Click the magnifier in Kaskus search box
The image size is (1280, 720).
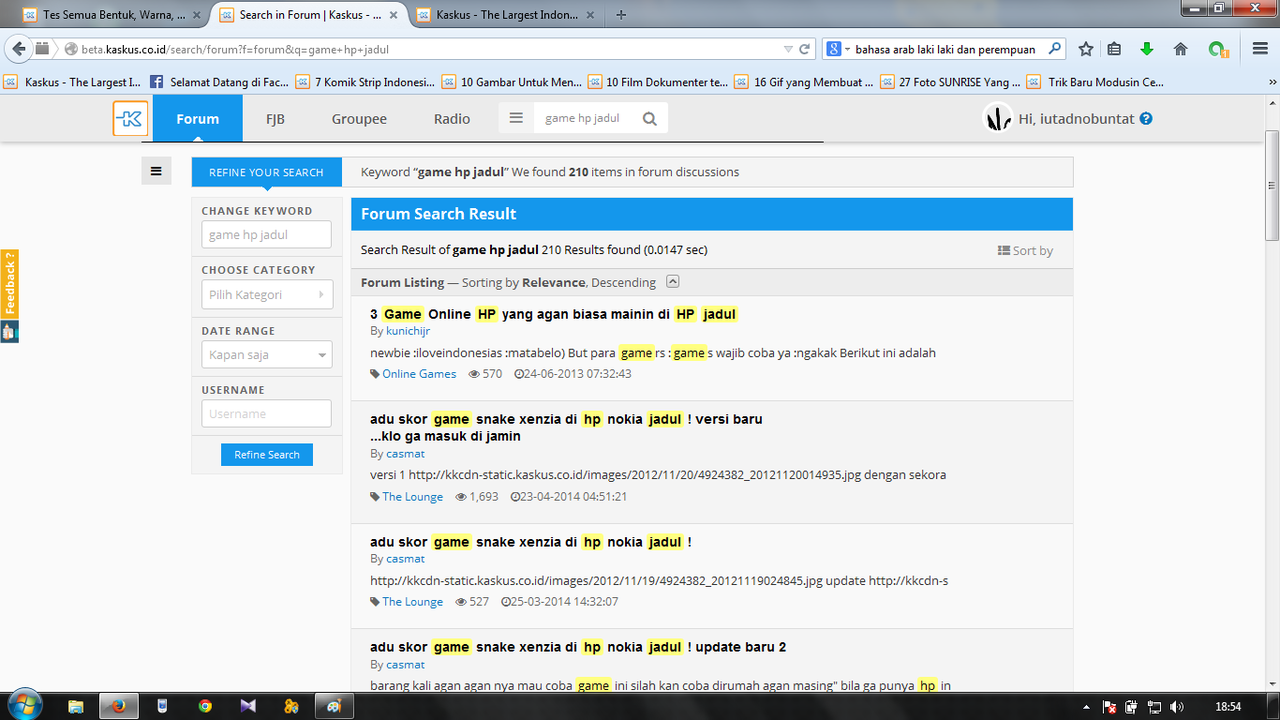(650, 118)
